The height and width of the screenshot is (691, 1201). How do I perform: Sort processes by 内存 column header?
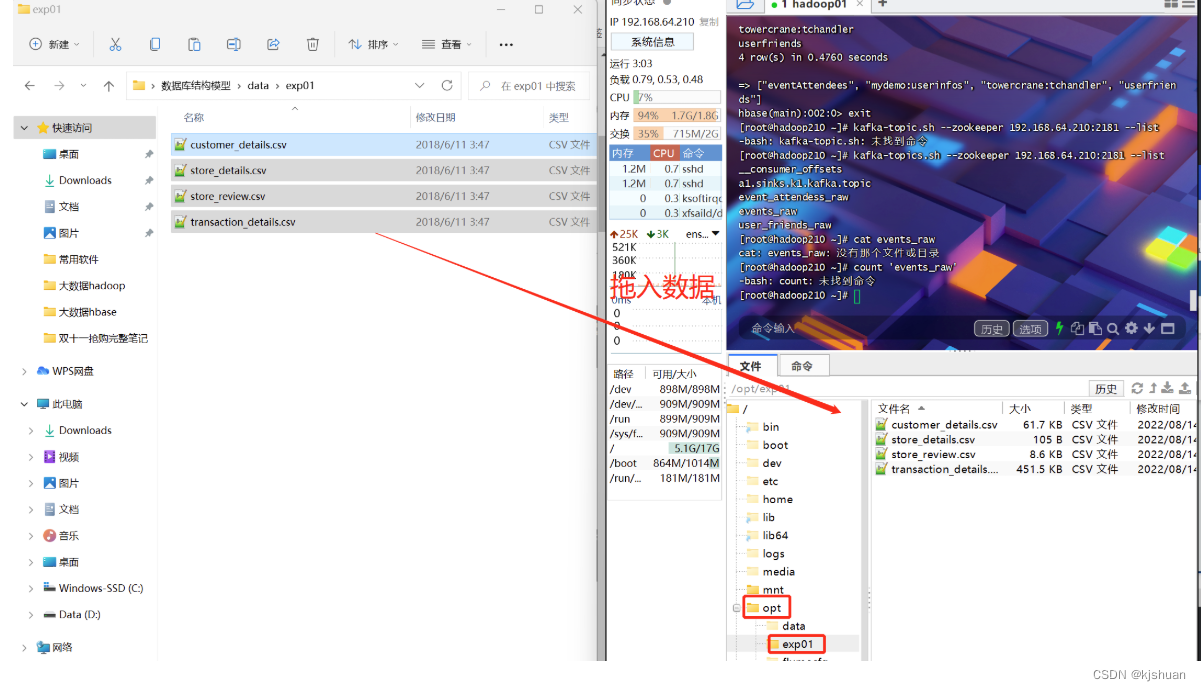pos(629,153)
